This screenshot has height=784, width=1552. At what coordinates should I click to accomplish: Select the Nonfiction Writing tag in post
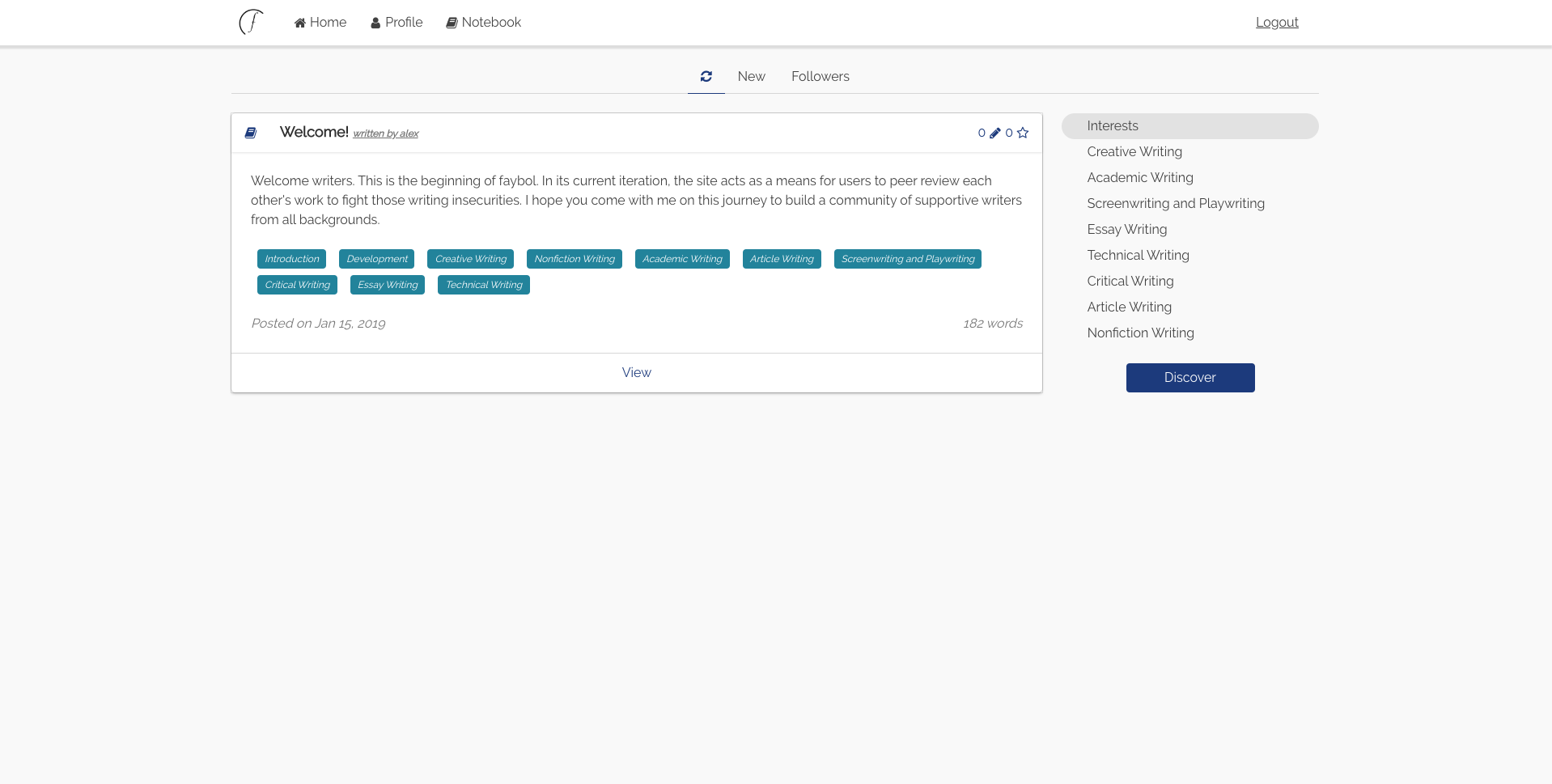tap(575, 259)
